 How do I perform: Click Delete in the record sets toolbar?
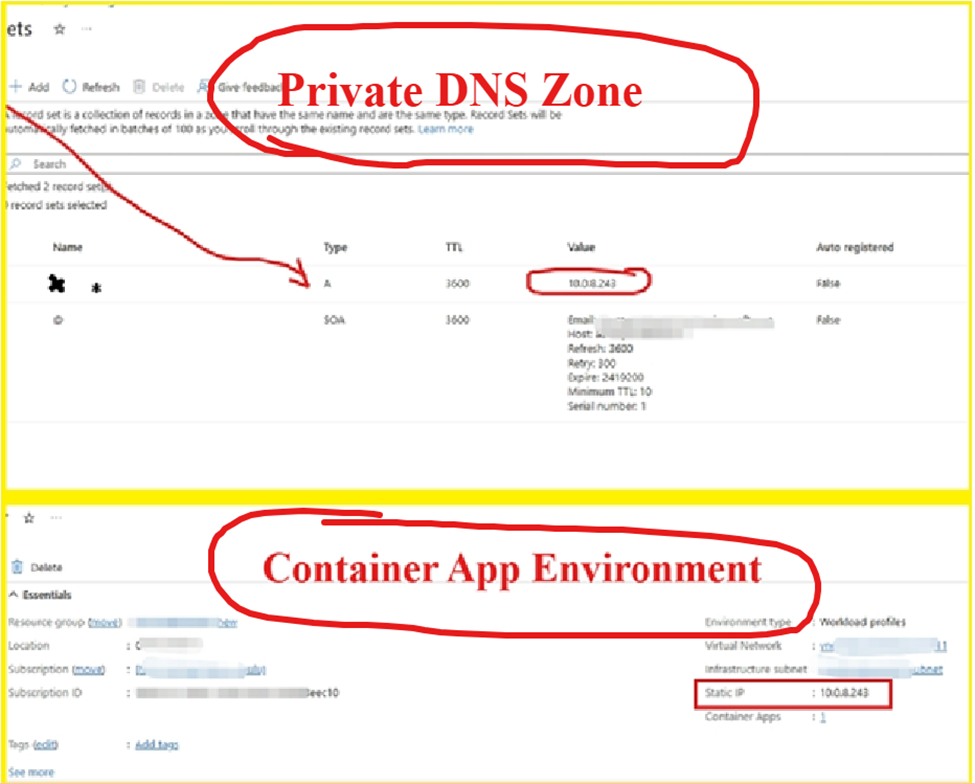pyautogui.click(x=159, y=88)
